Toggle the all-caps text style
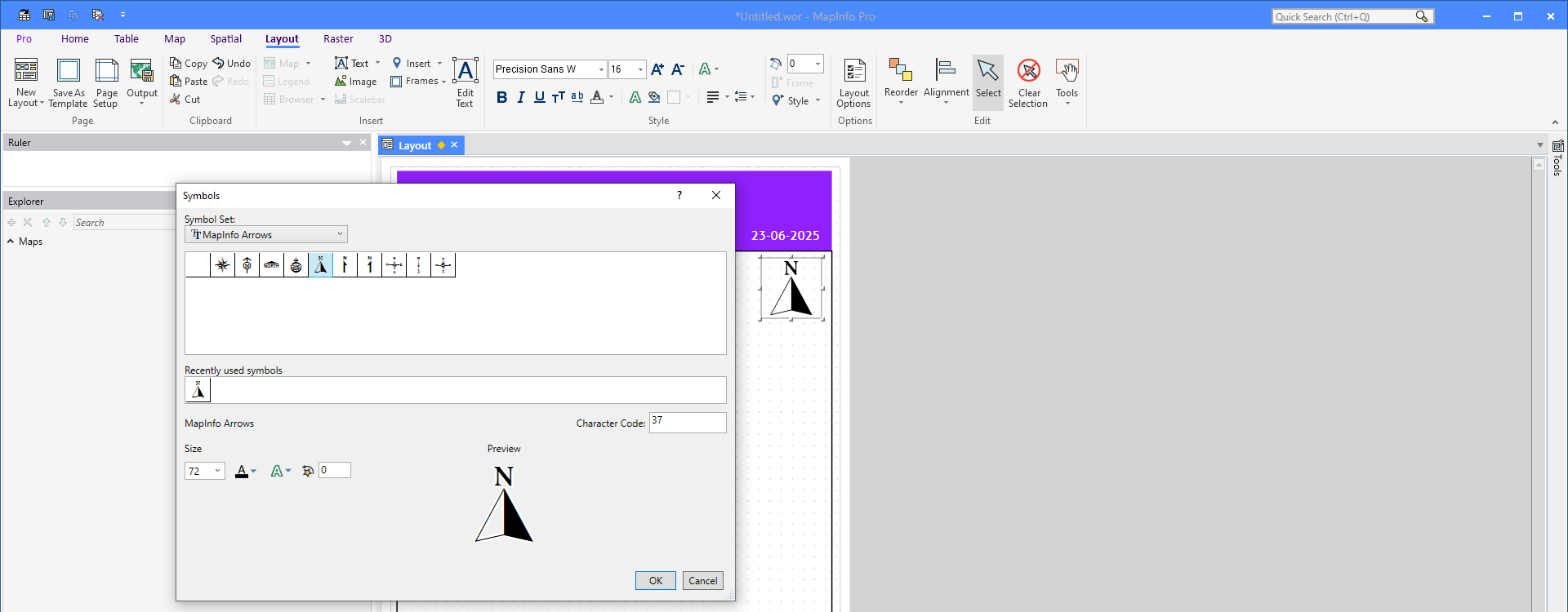 559,97
